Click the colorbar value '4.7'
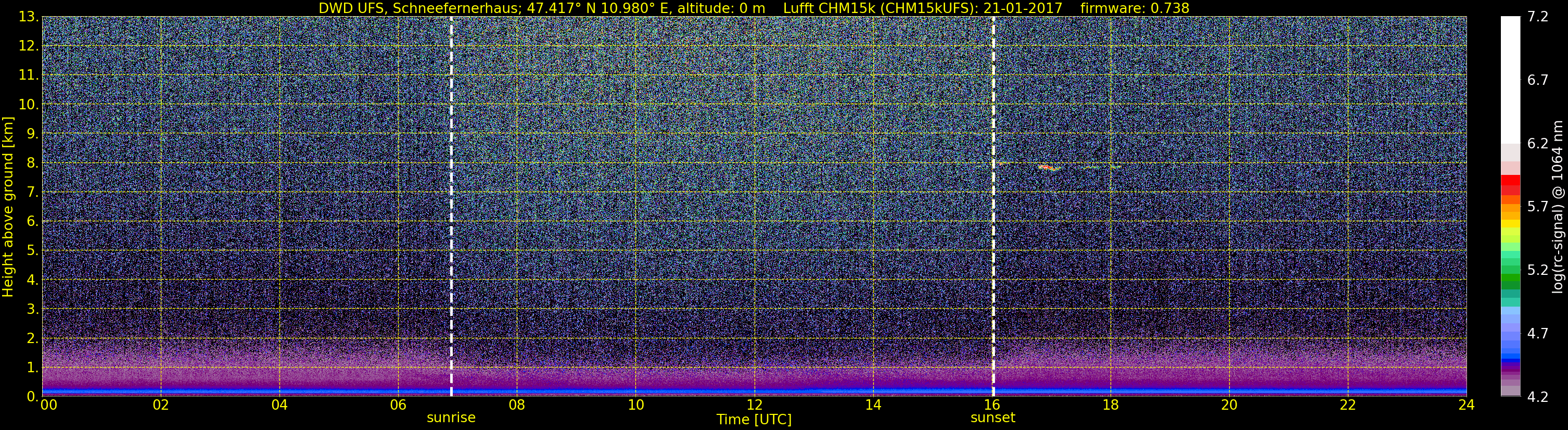1568x430 pixels. click(x=1537, y=334)
